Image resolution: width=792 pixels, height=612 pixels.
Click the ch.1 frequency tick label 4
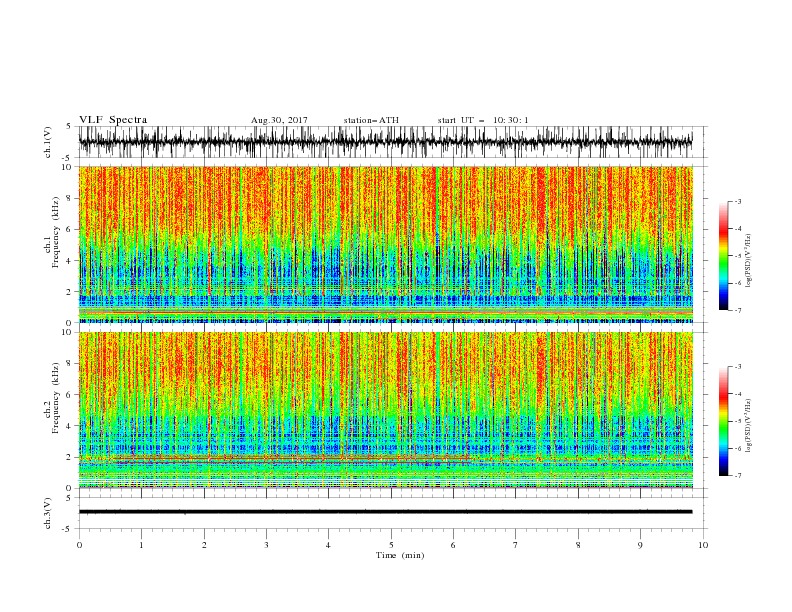coord(70,261)
